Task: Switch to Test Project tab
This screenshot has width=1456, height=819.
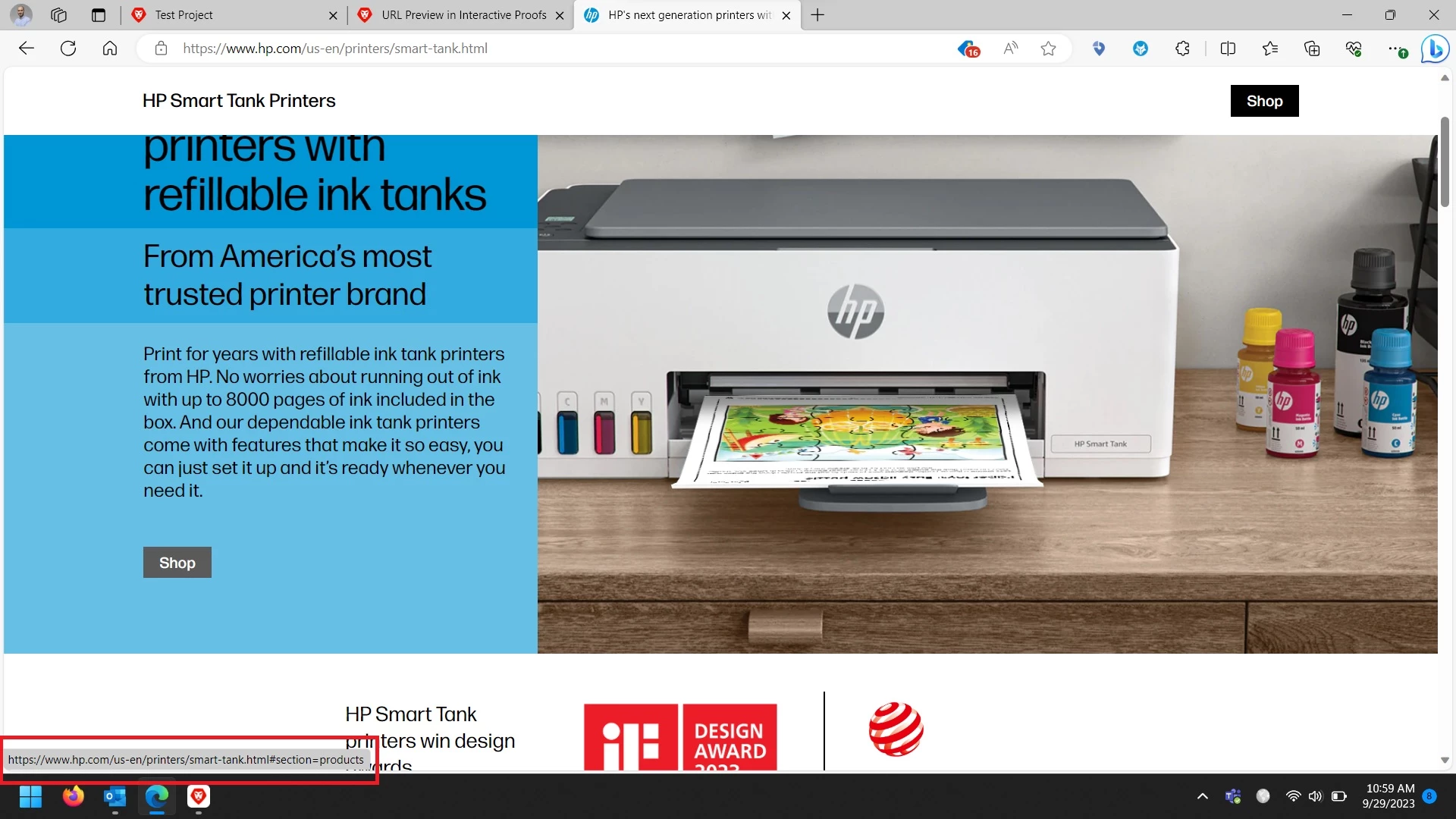Action: (x=227, y=15)
